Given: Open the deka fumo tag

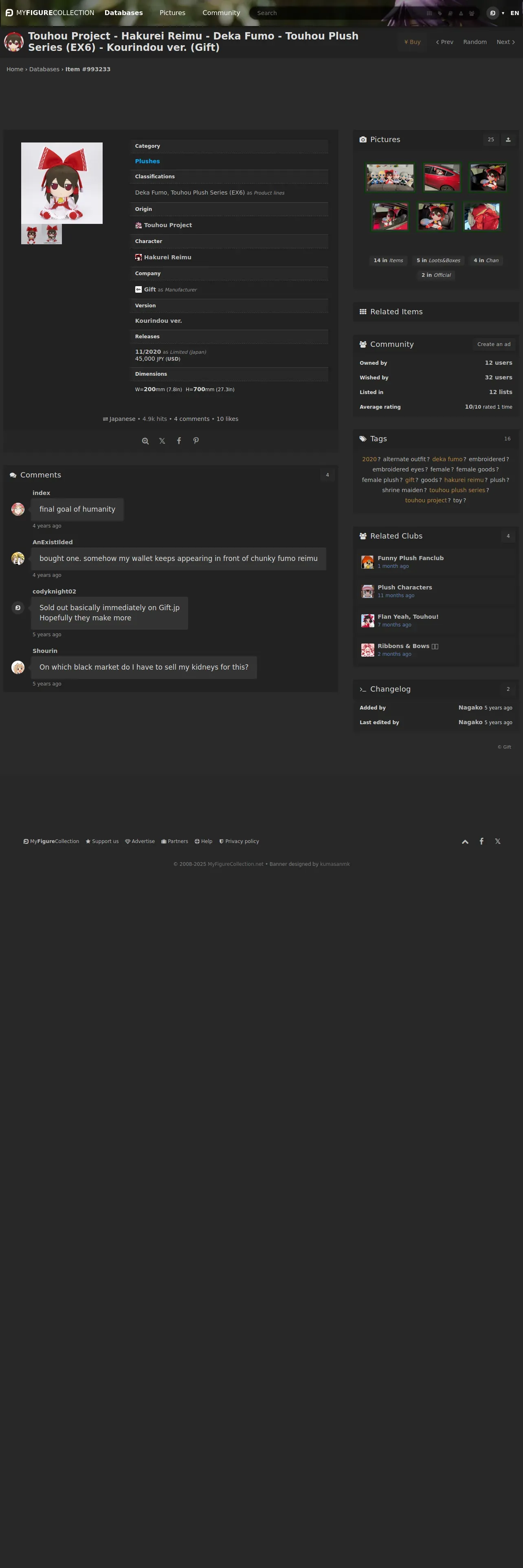Looking at the screenshot, I should click(447, 460).
